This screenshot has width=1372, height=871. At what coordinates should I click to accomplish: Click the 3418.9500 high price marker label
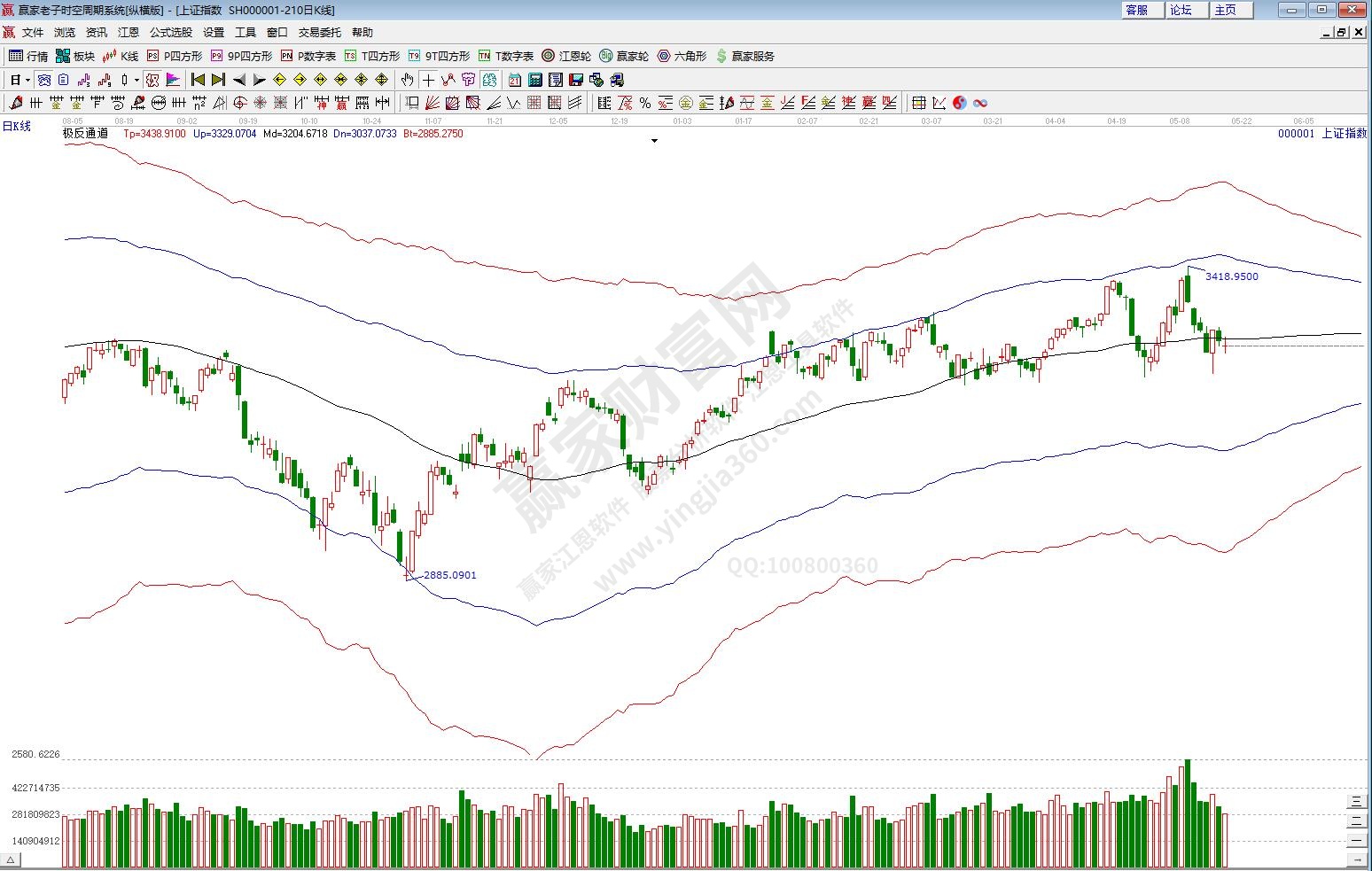(x=1231, y=276)
